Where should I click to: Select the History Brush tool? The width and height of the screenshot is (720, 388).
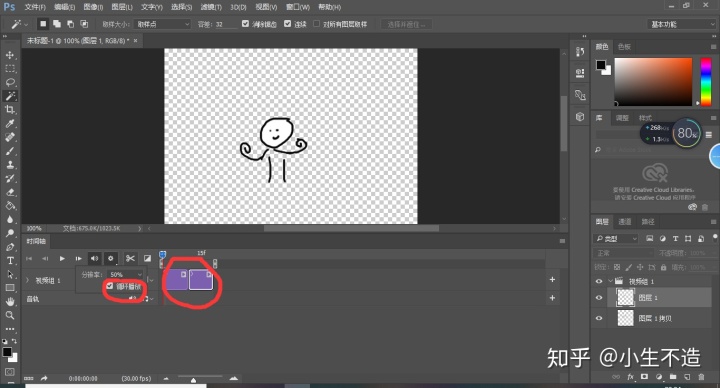(x=10, y=179)
